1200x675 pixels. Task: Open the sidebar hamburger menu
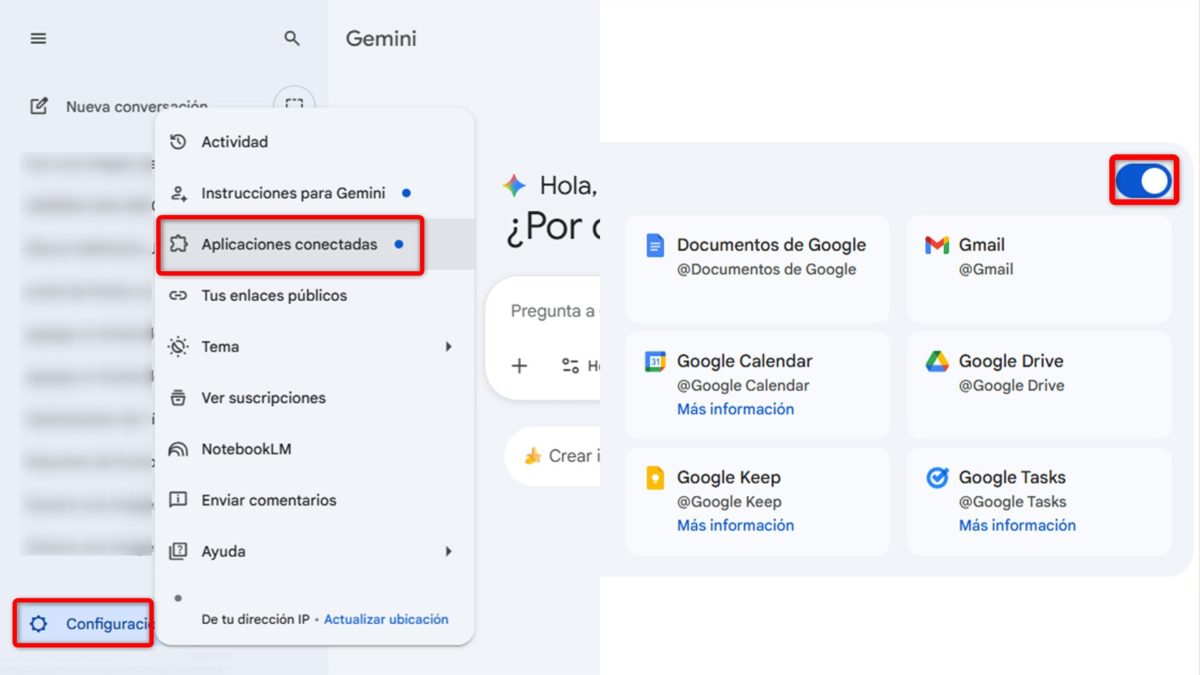click(38, 38)
